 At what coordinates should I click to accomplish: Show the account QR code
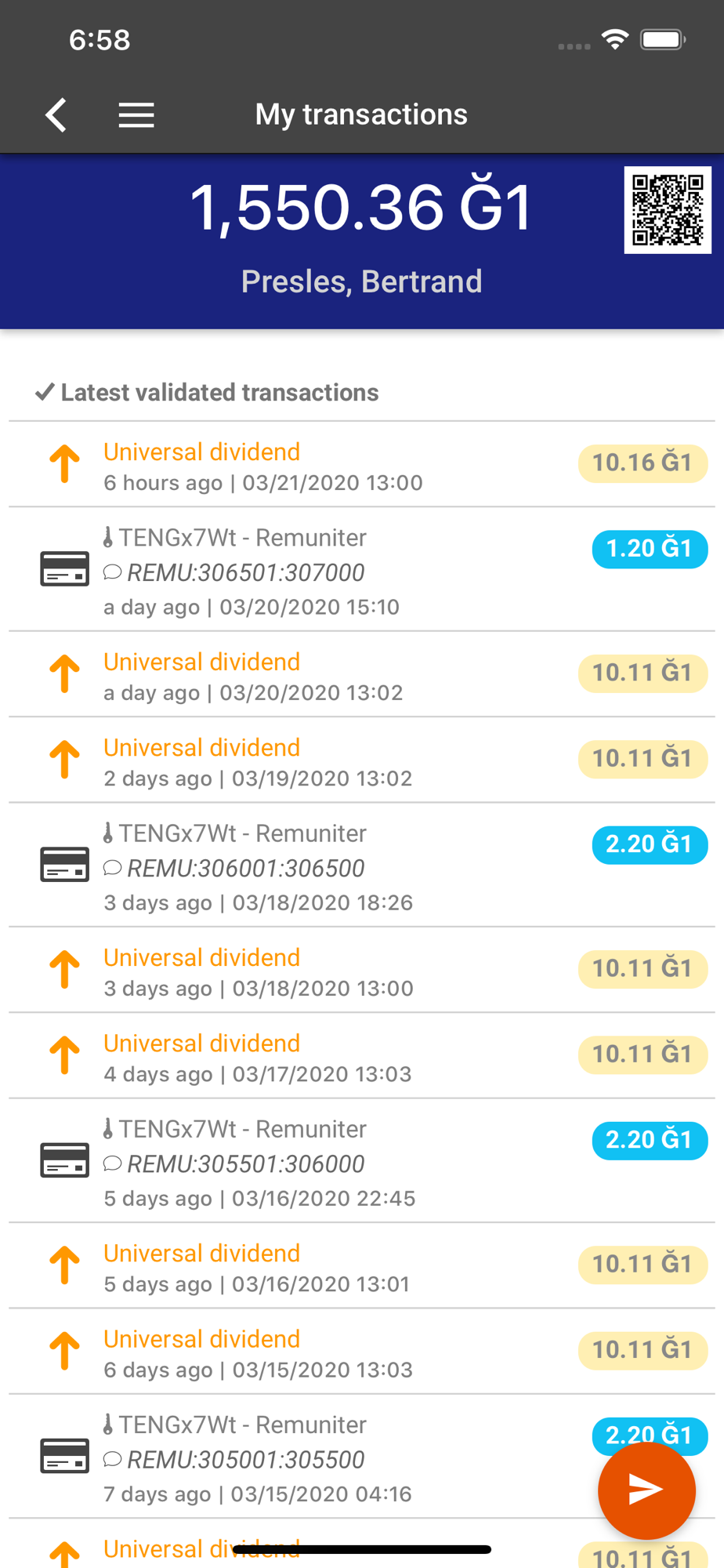point(668,210)
